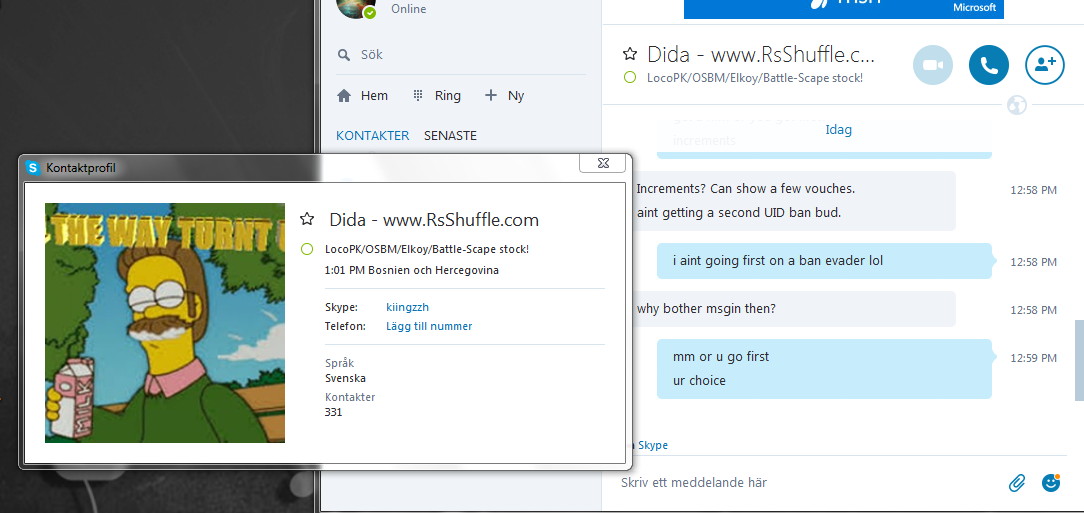Click the Skype name kiingzzh link
This screenshot has height=513, width=1084.
click(x=407, y=308)
